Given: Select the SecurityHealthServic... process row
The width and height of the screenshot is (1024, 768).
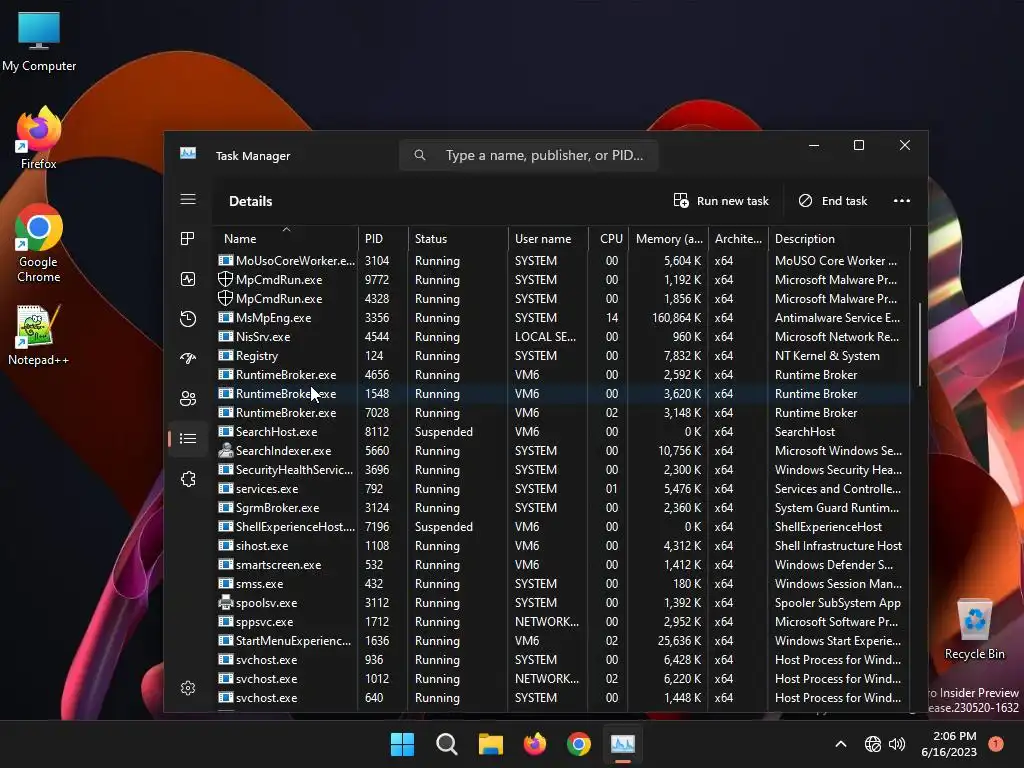Looking at the screenshot, I should click(562, 470).
